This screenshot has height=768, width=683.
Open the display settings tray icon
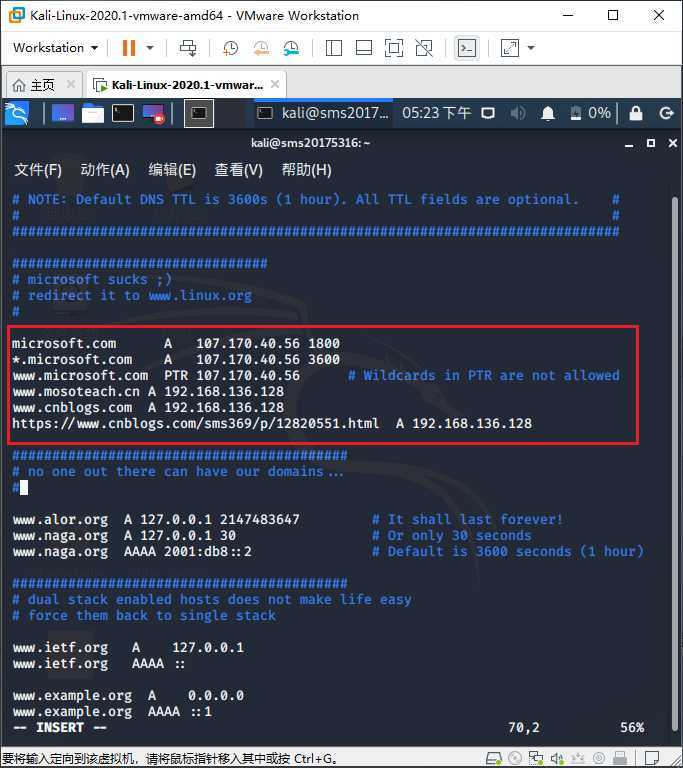click(x=488, y=114)
